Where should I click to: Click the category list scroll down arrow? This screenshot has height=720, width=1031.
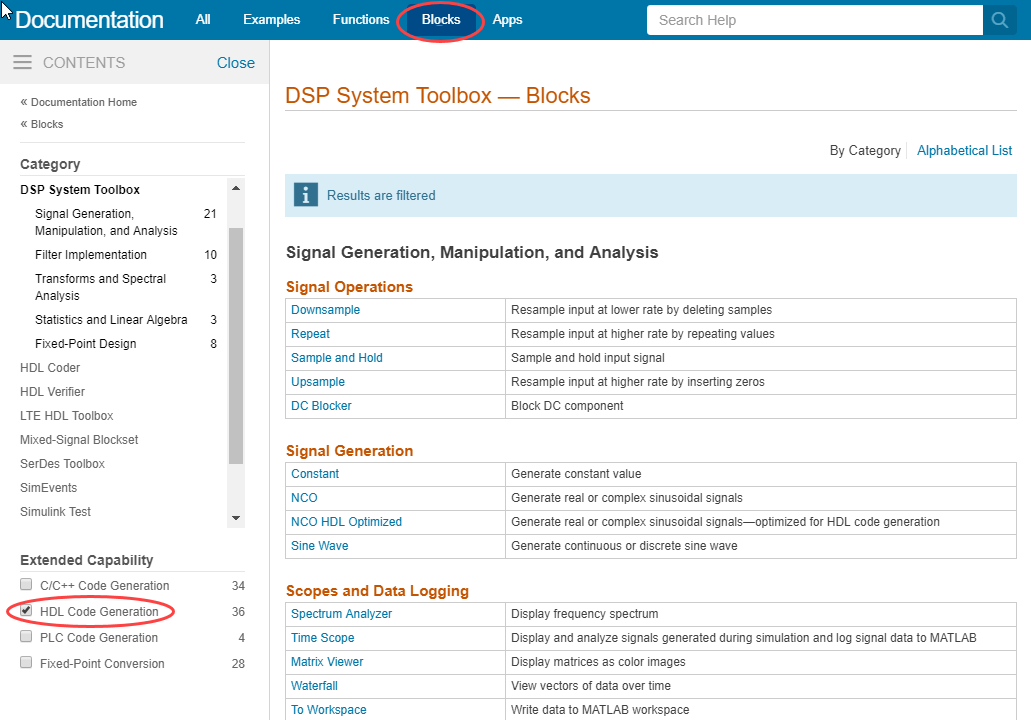click(x=236, y=518)
